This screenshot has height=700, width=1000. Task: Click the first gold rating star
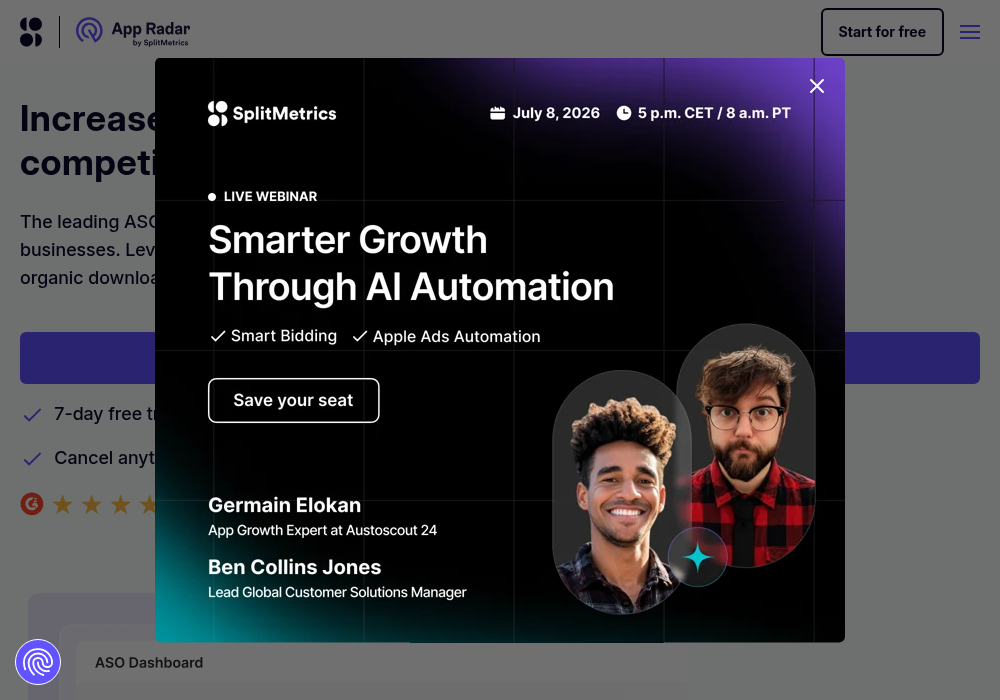click(62, 504)
